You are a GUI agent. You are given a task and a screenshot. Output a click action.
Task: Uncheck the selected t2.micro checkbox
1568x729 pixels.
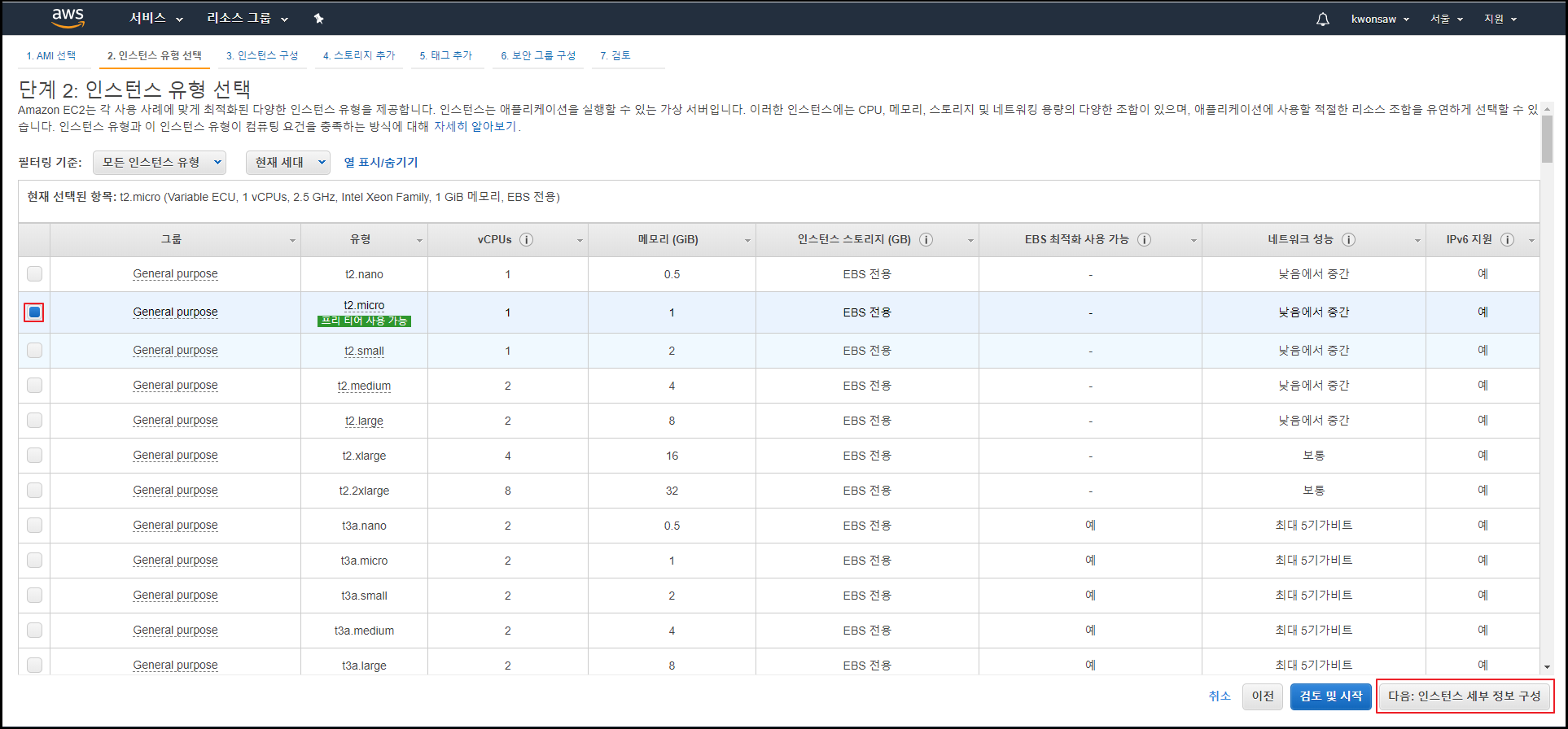(34, 312)
